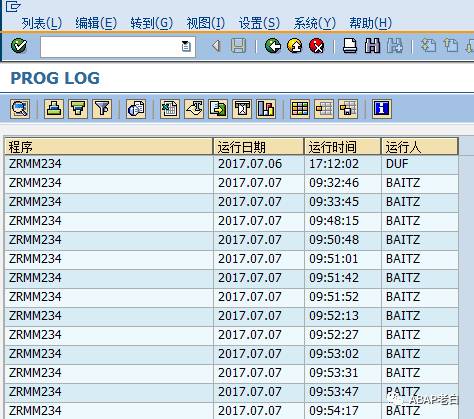This screenshot has width=474, height=419.
Task: Open word processing export icon
Action: tap(194, 109)
